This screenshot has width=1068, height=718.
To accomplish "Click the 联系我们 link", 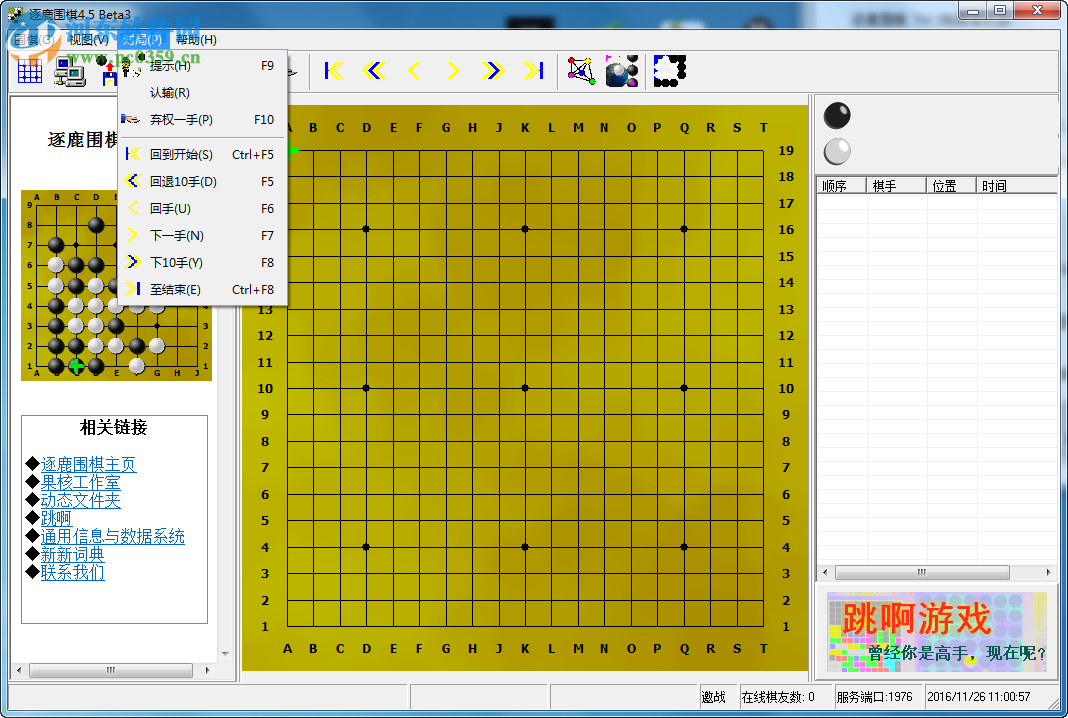I will [72, 572].
